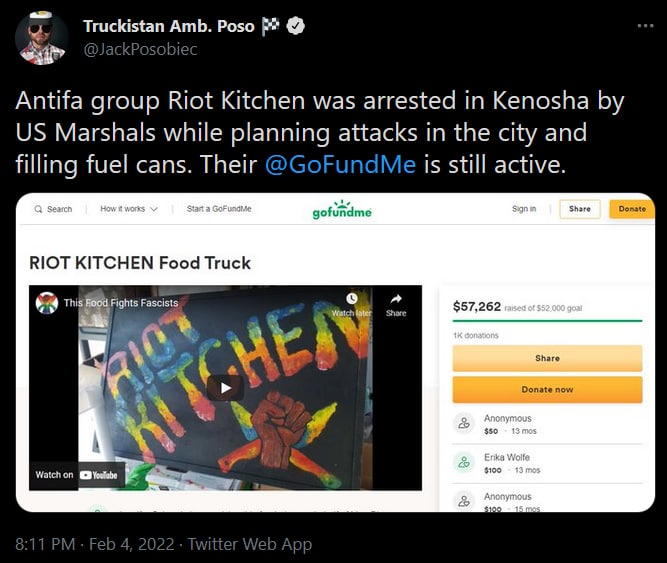Click the @GoFundMe mention link

tap(339, 164)
